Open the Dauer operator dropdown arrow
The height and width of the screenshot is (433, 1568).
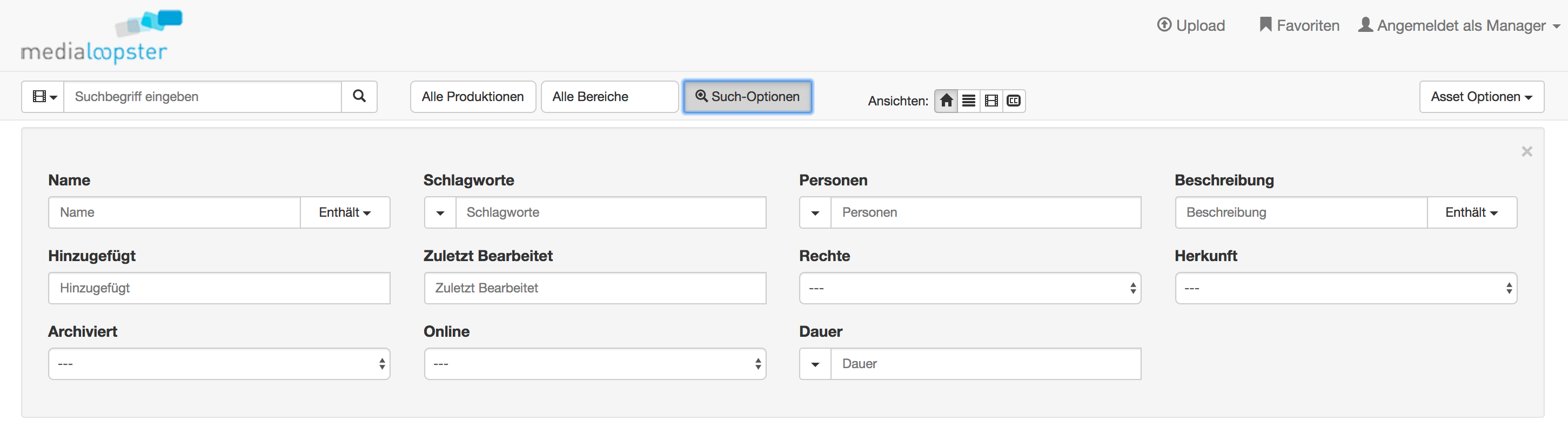pos(815,364)
